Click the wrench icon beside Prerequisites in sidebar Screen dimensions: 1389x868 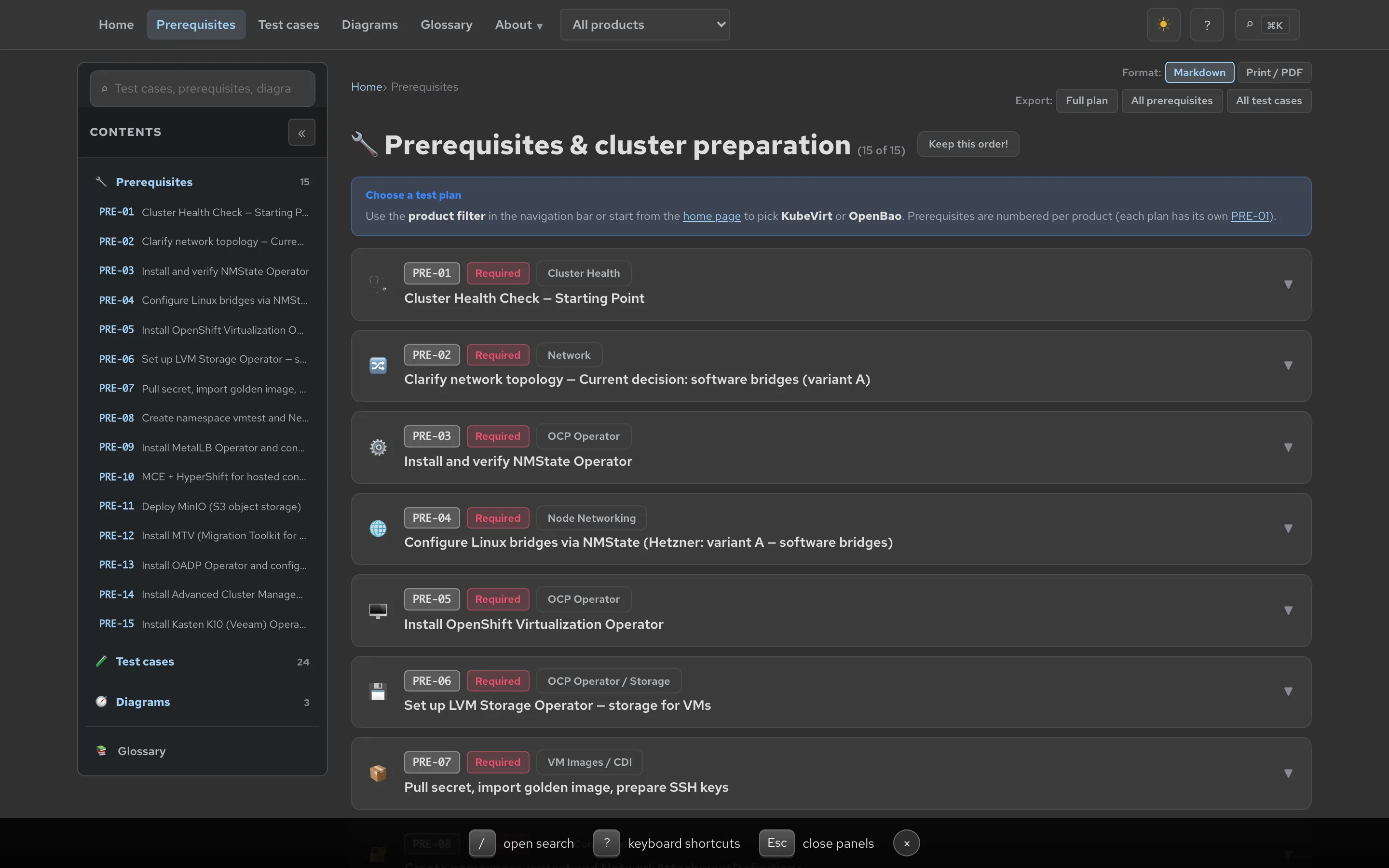coord(101,181)
